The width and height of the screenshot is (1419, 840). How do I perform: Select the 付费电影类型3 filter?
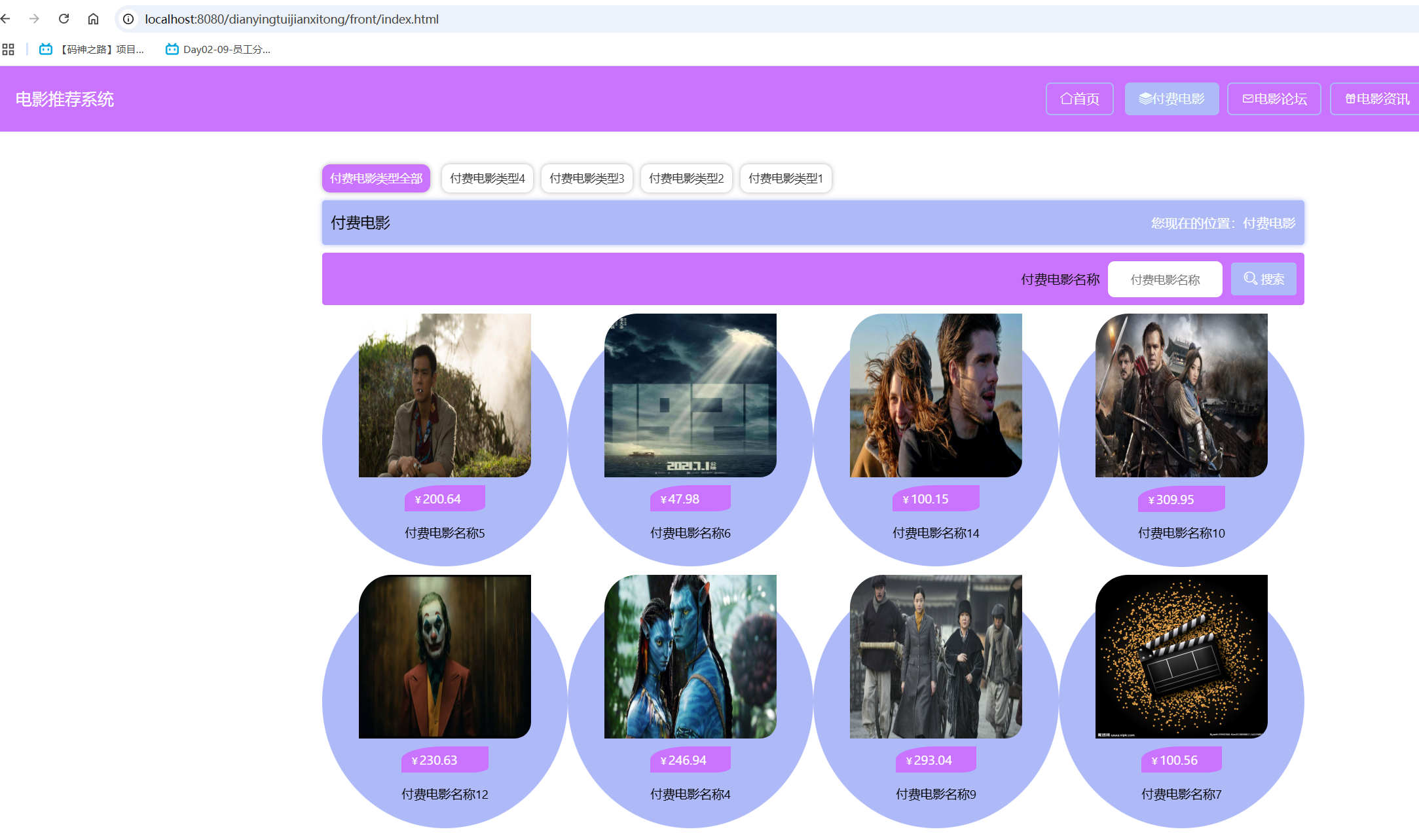pyautogui.click(x=587, y=178)
